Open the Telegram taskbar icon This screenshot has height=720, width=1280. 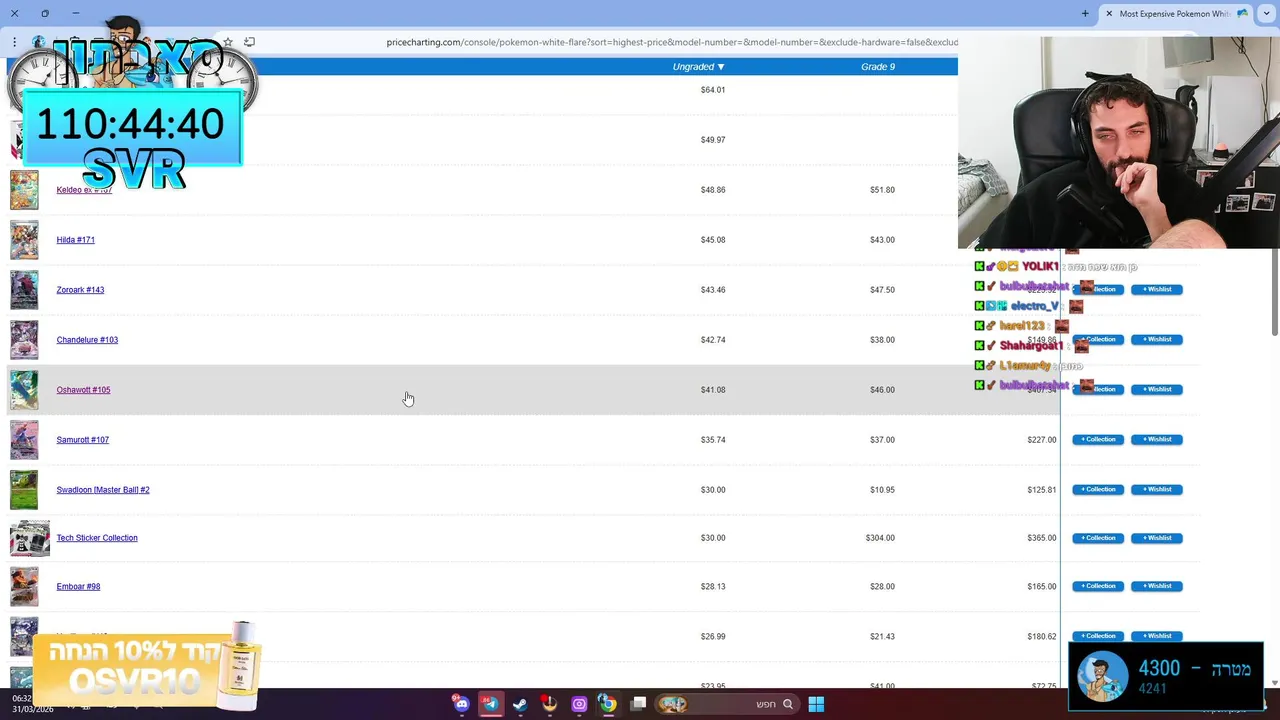point(490,704)
